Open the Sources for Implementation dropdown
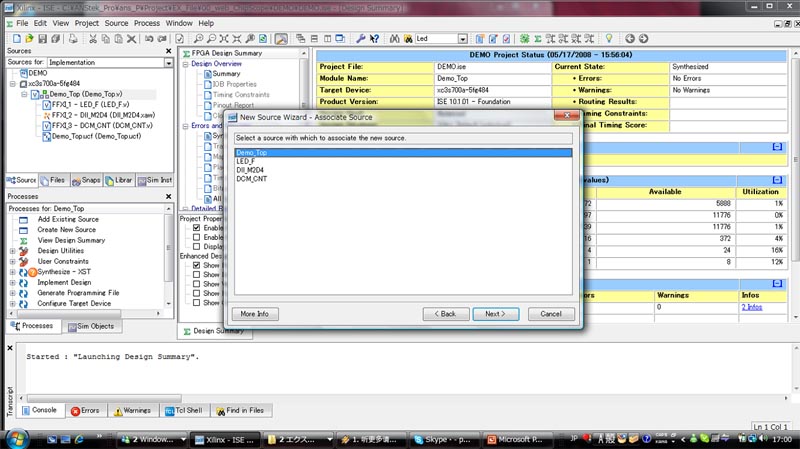Image resolution: width=800 pixels, height=449 pixels. click(x=168, y=62)
